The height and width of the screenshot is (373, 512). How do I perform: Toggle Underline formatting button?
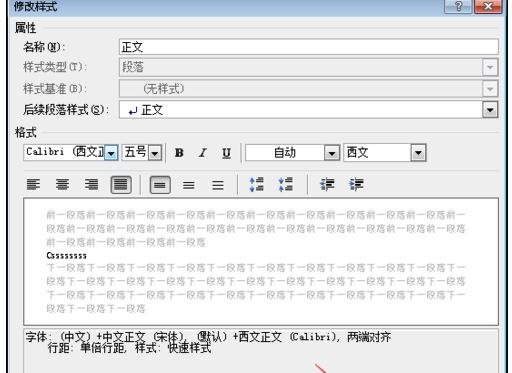coord(227,153)
